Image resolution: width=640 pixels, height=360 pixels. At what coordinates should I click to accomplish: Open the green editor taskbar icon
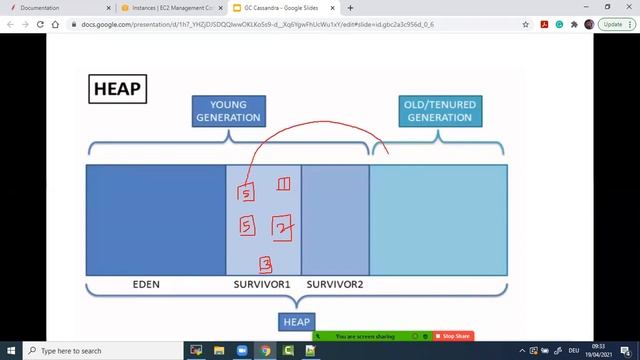click(x=310, y=351)
